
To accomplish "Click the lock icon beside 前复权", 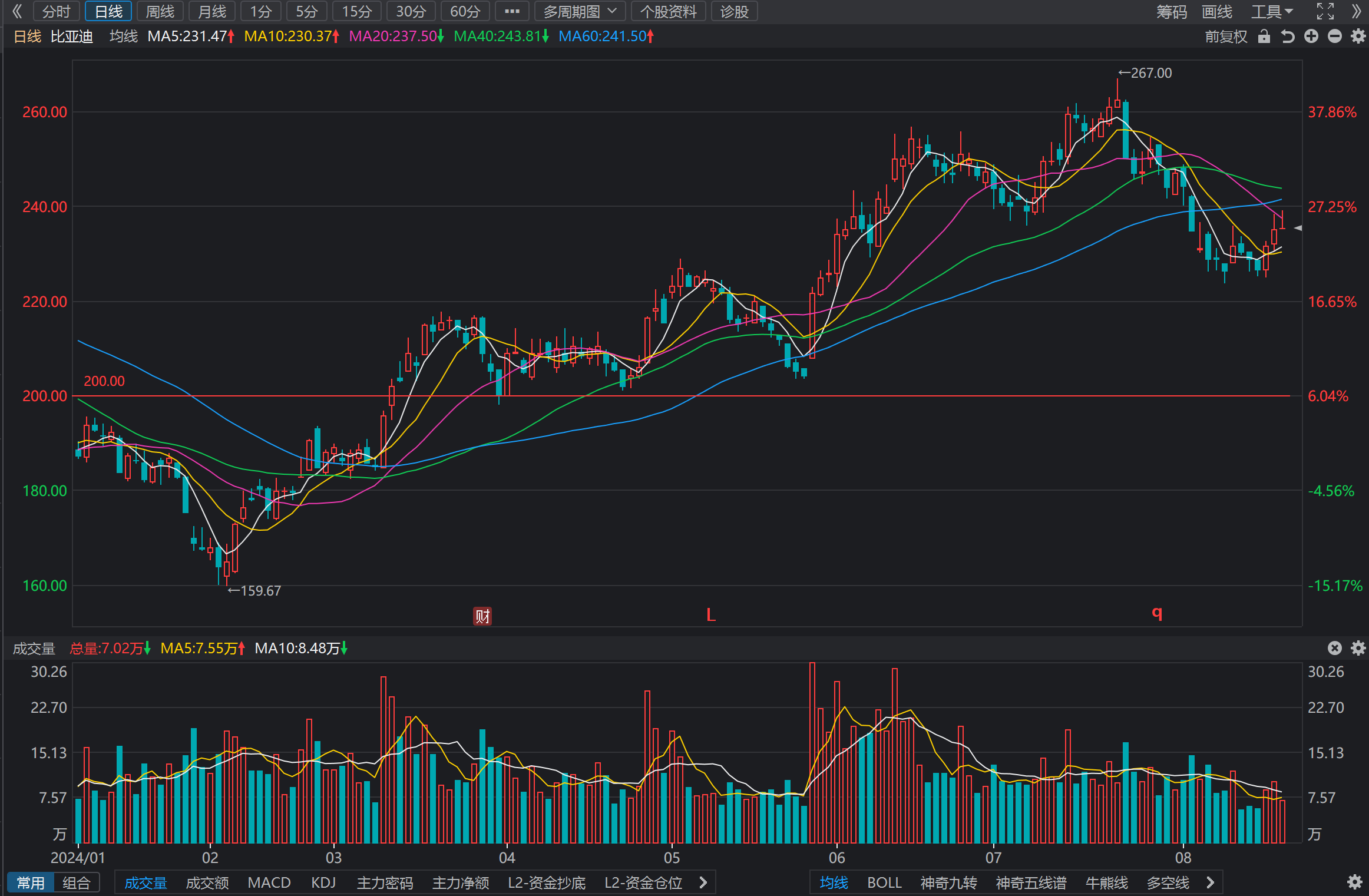I will (x=1264, y=37).
